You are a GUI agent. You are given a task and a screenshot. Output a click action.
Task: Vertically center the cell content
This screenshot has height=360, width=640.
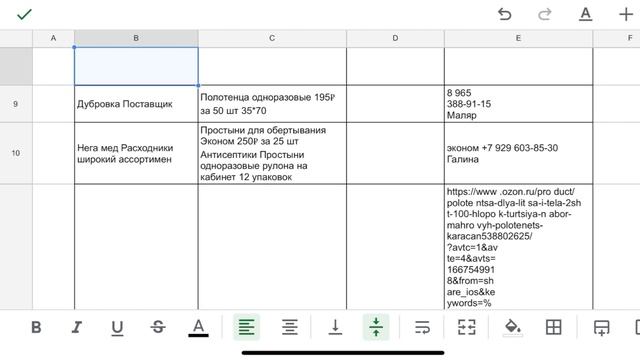(376, 327)
